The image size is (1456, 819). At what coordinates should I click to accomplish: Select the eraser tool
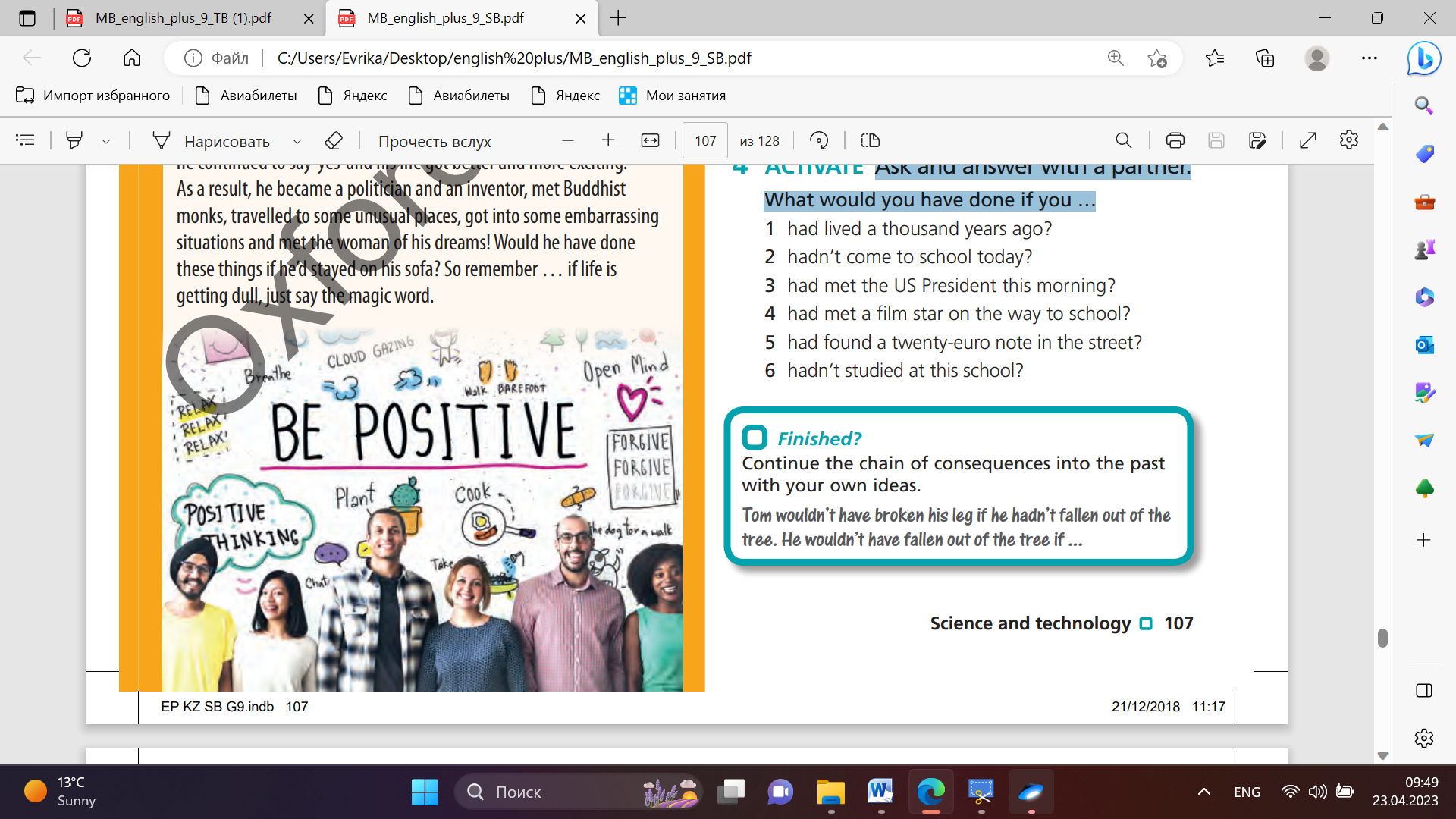(334, 140)
